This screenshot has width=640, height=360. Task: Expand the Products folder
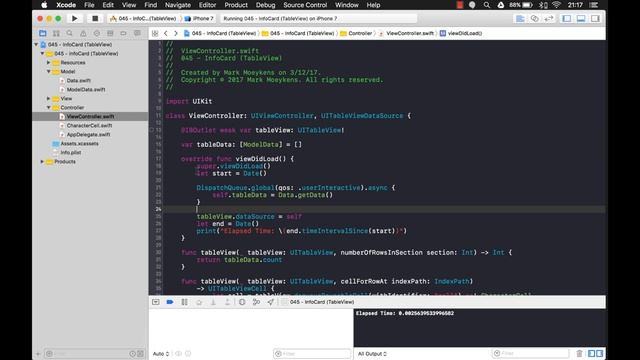pos(42,162)
